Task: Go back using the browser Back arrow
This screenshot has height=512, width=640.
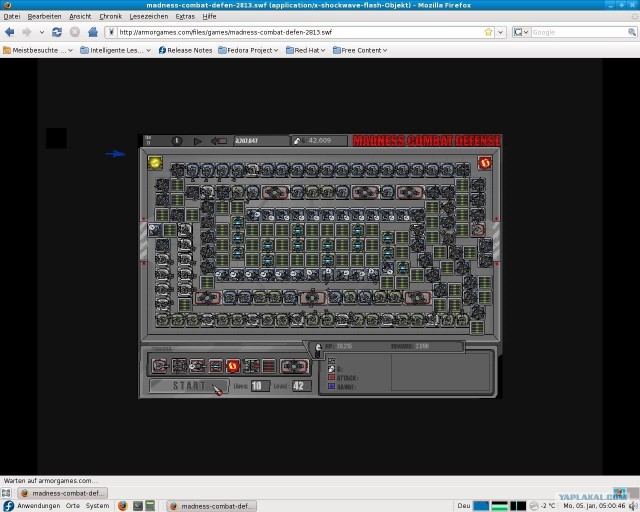Action: [x=9, y=32]
